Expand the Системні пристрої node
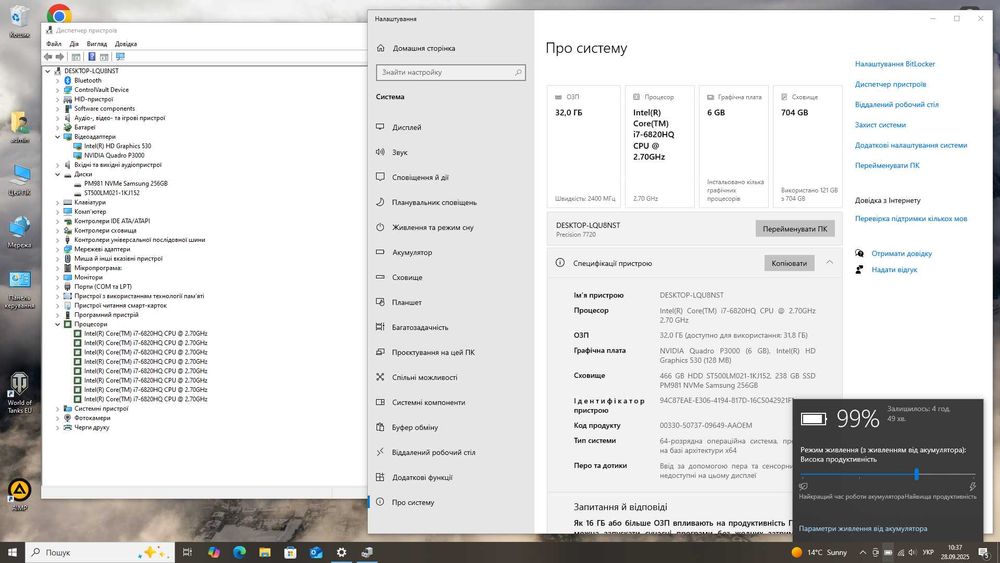This screenshot has height=563, width=1000. click(57, 409)
